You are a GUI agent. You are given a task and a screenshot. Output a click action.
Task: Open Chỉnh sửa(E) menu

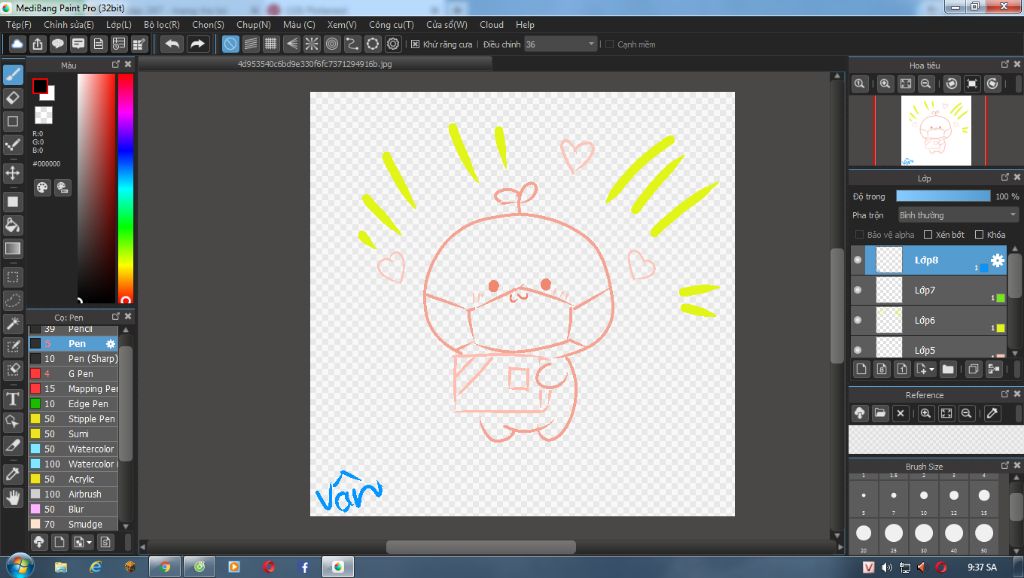(69, 25)
